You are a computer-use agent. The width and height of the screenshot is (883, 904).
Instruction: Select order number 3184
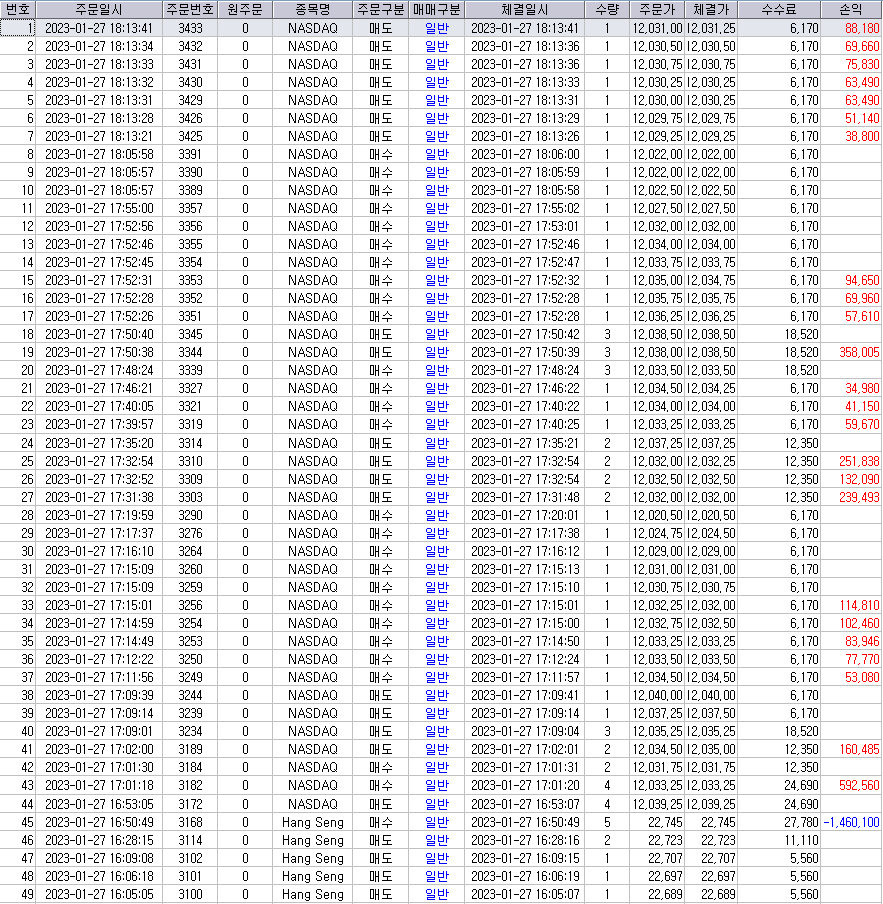pos(190,767)
